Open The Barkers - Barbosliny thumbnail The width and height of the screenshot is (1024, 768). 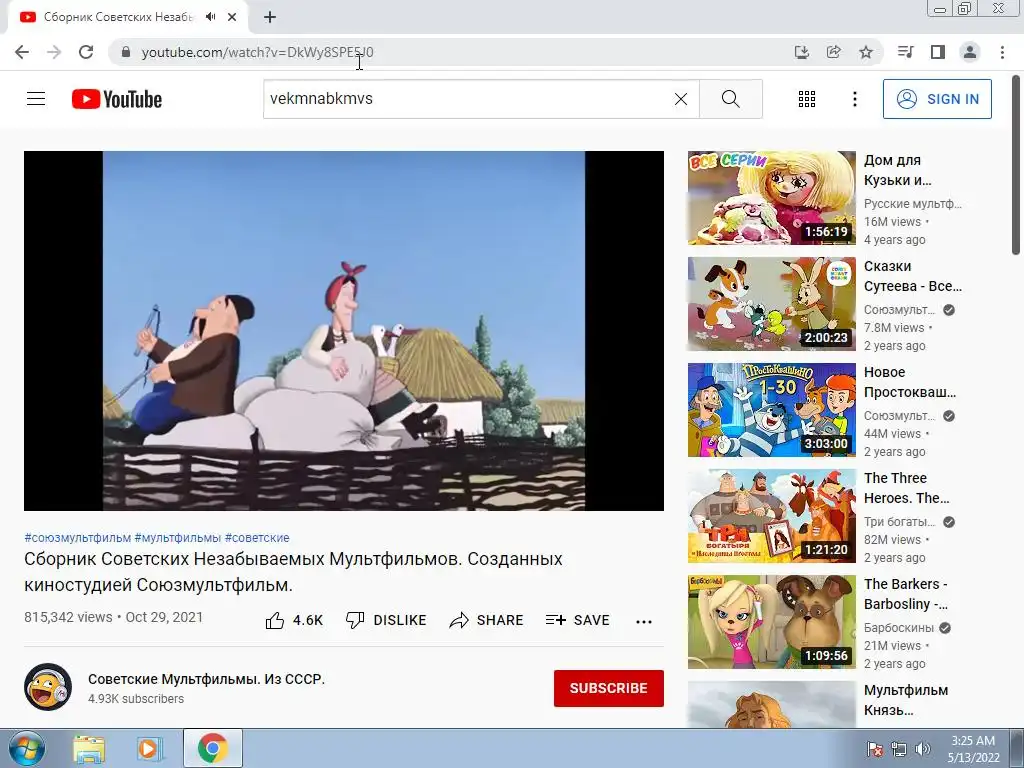coord(771,622)
